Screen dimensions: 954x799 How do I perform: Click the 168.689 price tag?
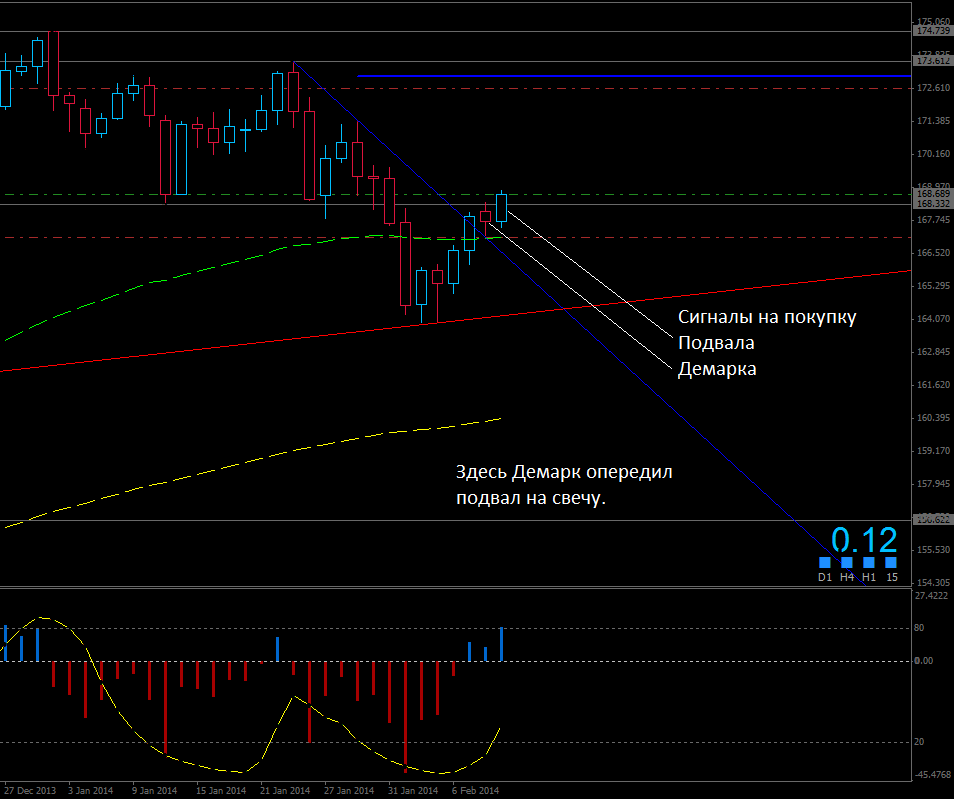933,194
